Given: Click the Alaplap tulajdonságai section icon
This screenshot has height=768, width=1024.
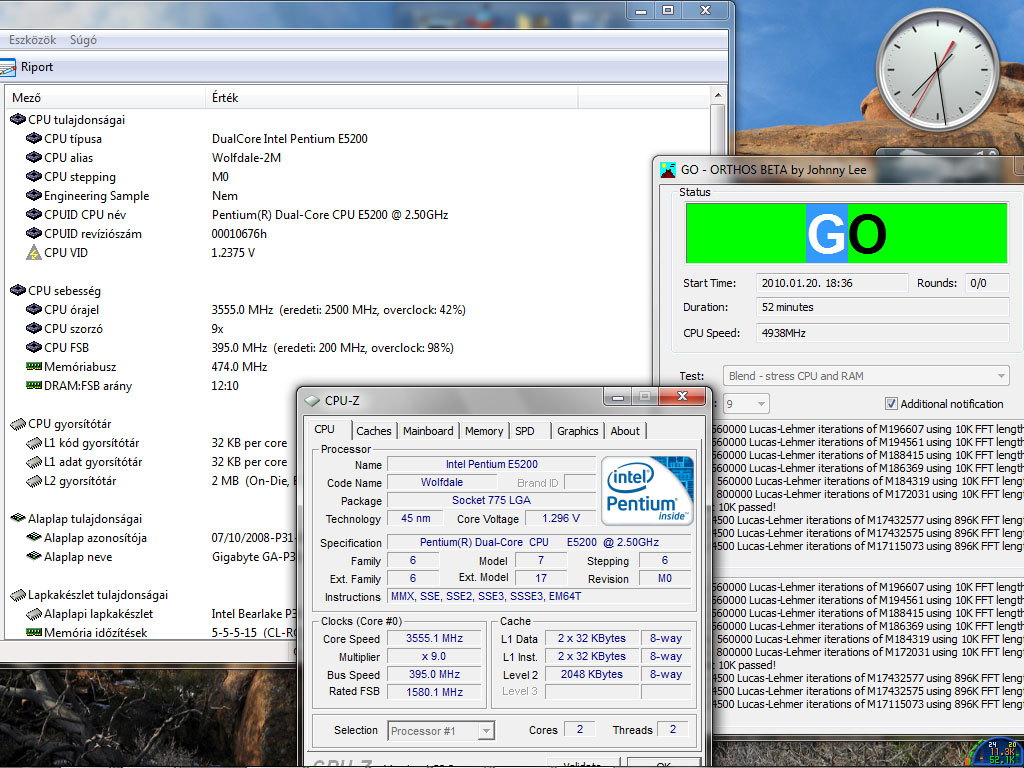Looking at the screenshot, I should click(18, 519).
